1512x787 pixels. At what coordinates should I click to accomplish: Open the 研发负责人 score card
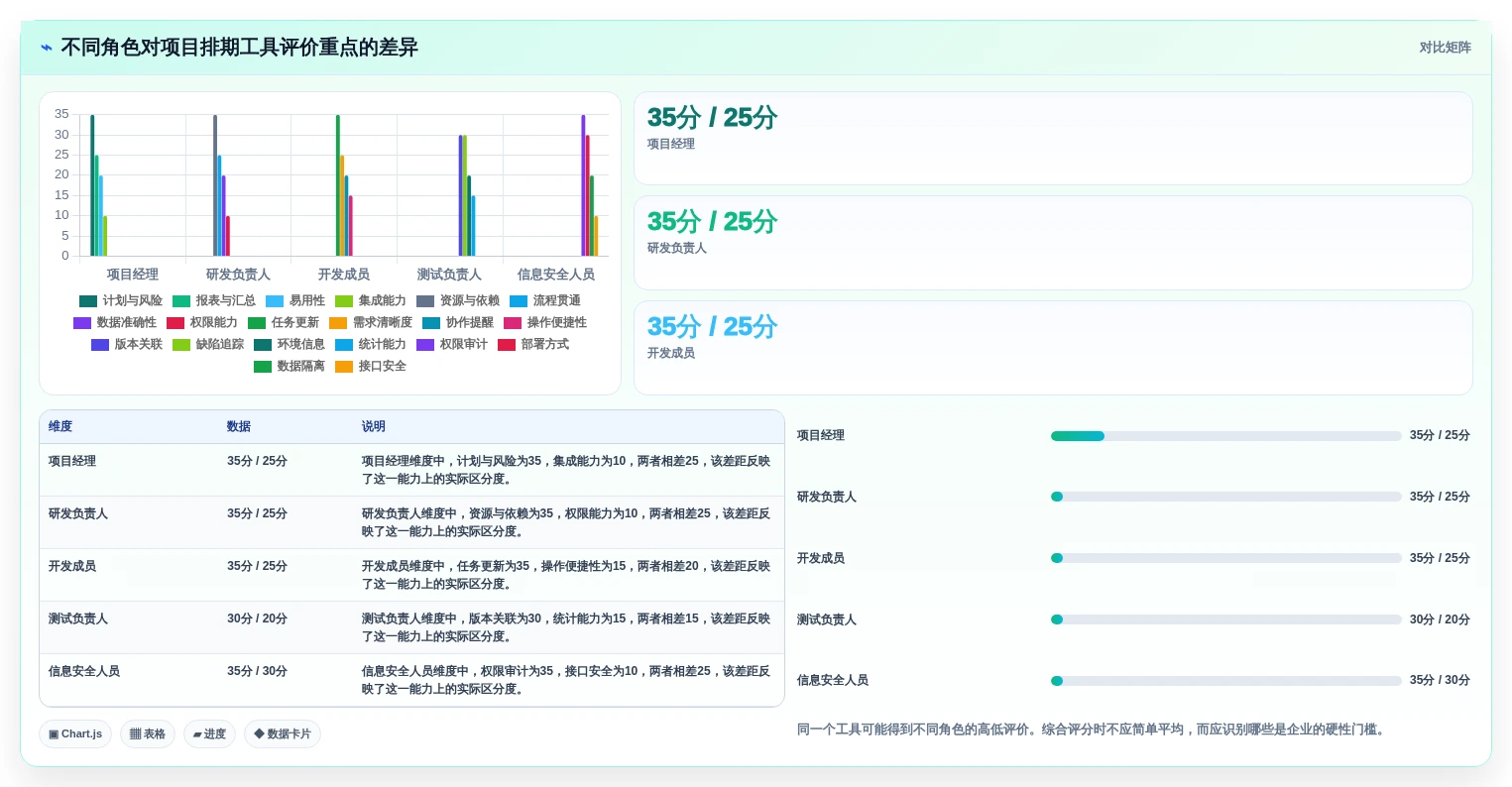(1053, 243)
